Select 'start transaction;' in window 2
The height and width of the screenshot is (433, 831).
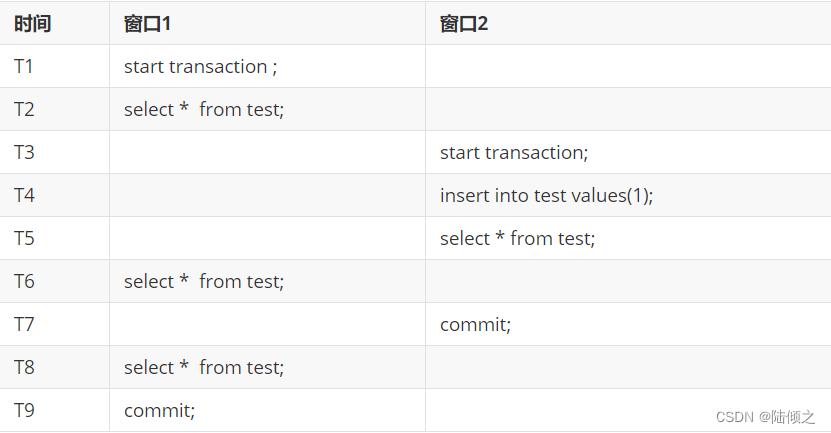pyautogui.click(x=514, y=153)
